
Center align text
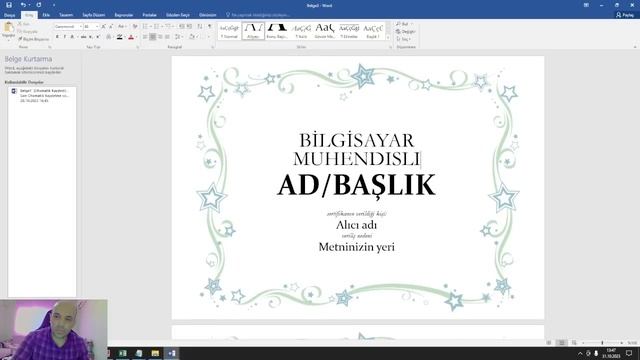pos(153,37)
